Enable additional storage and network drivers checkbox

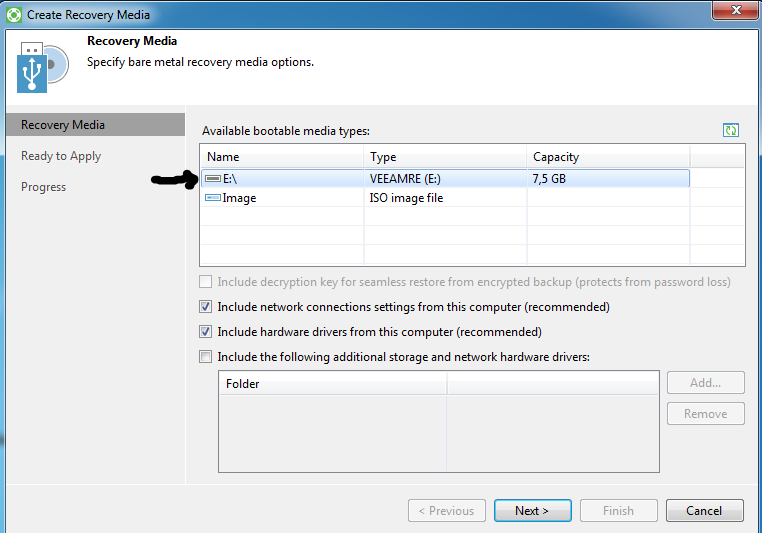206,357
